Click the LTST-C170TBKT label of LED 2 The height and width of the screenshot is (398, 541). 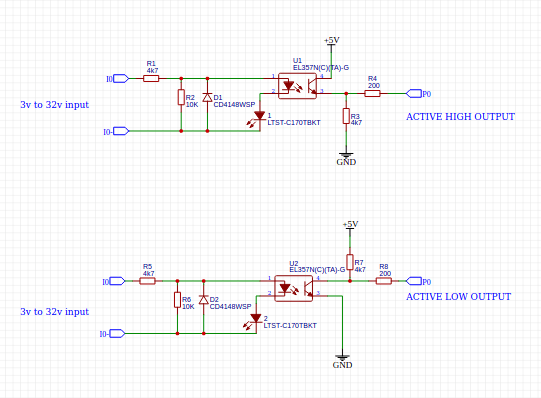click(290, 325)
